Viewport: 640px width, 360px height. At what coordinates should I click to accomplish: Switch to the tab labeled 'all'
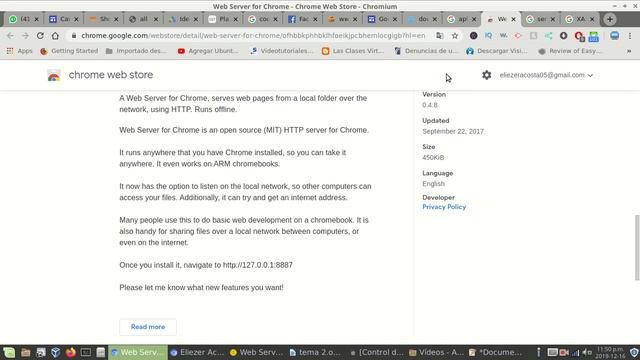143,19
